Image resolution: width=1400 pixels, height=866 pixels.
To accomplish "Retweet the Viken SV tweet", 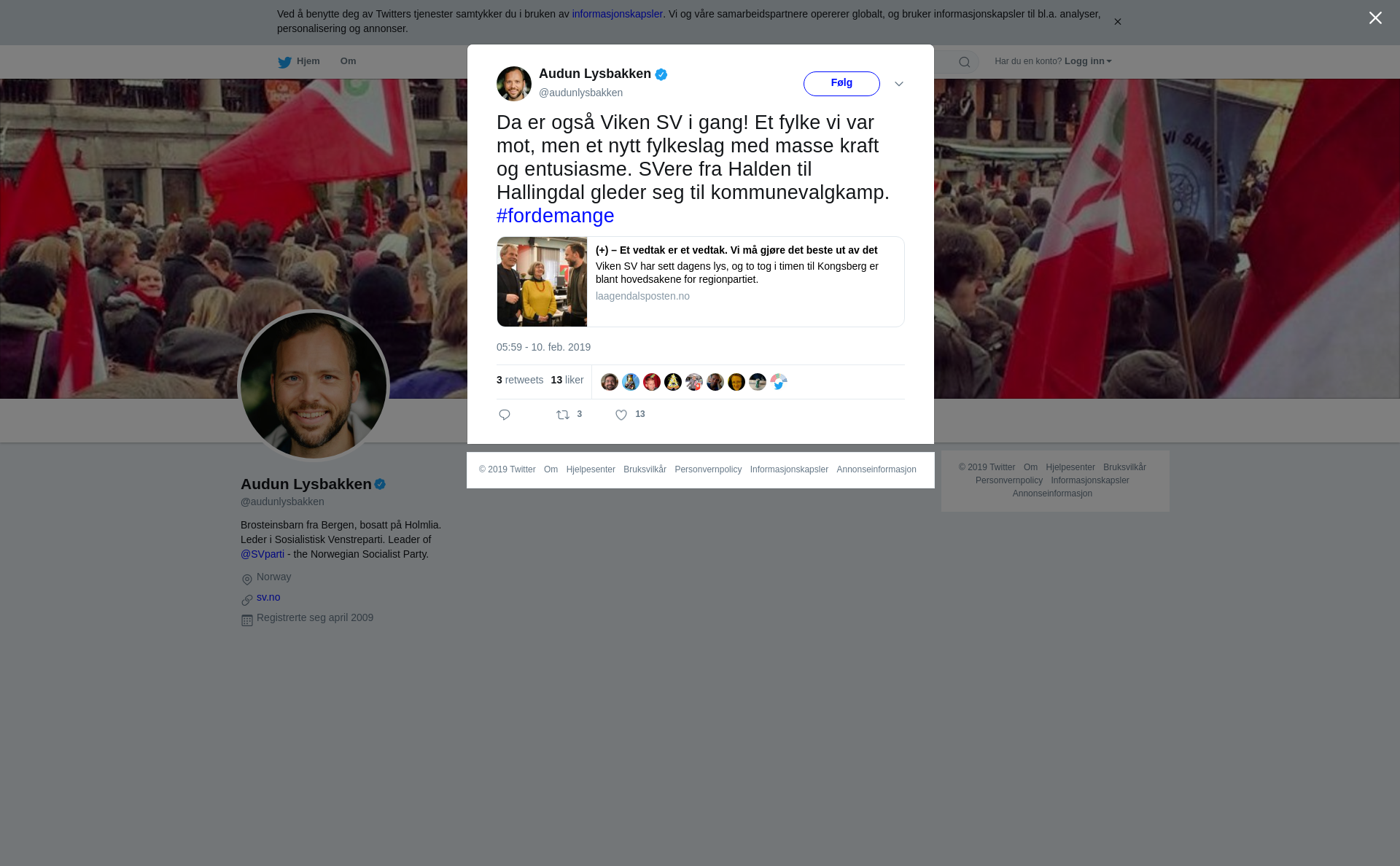I will pyautogui.click(x=563, y=415).
